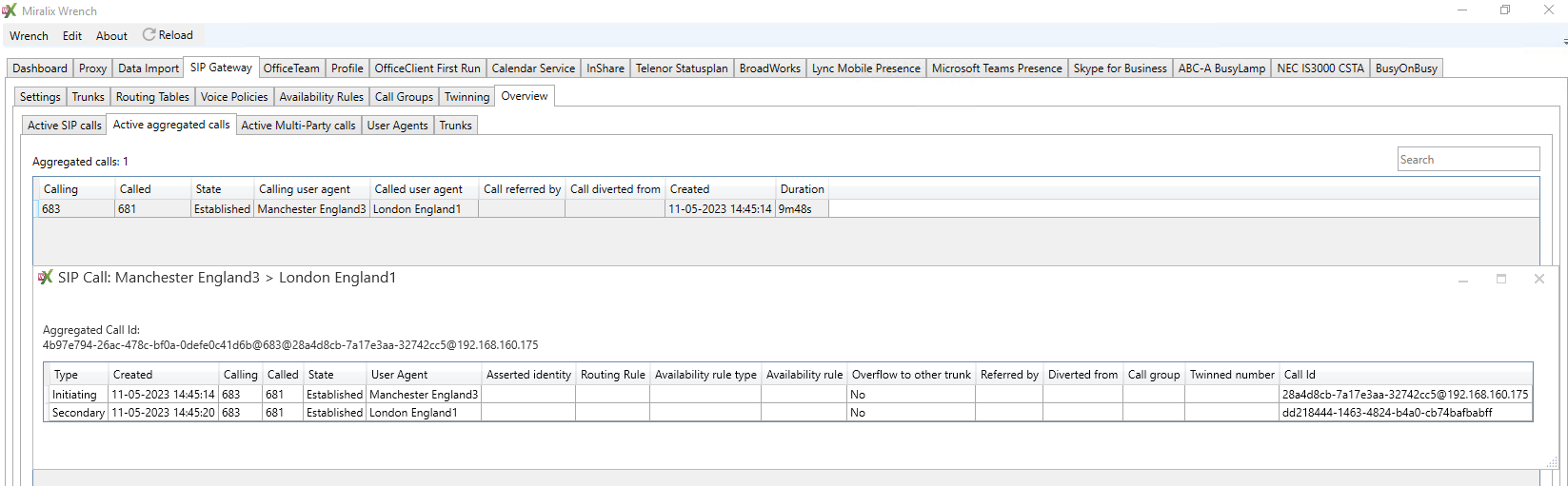Screen dimensions: 1568x486
Task: Click the 28a4d8cb Call Id cell
Action: click(1405, 394)
